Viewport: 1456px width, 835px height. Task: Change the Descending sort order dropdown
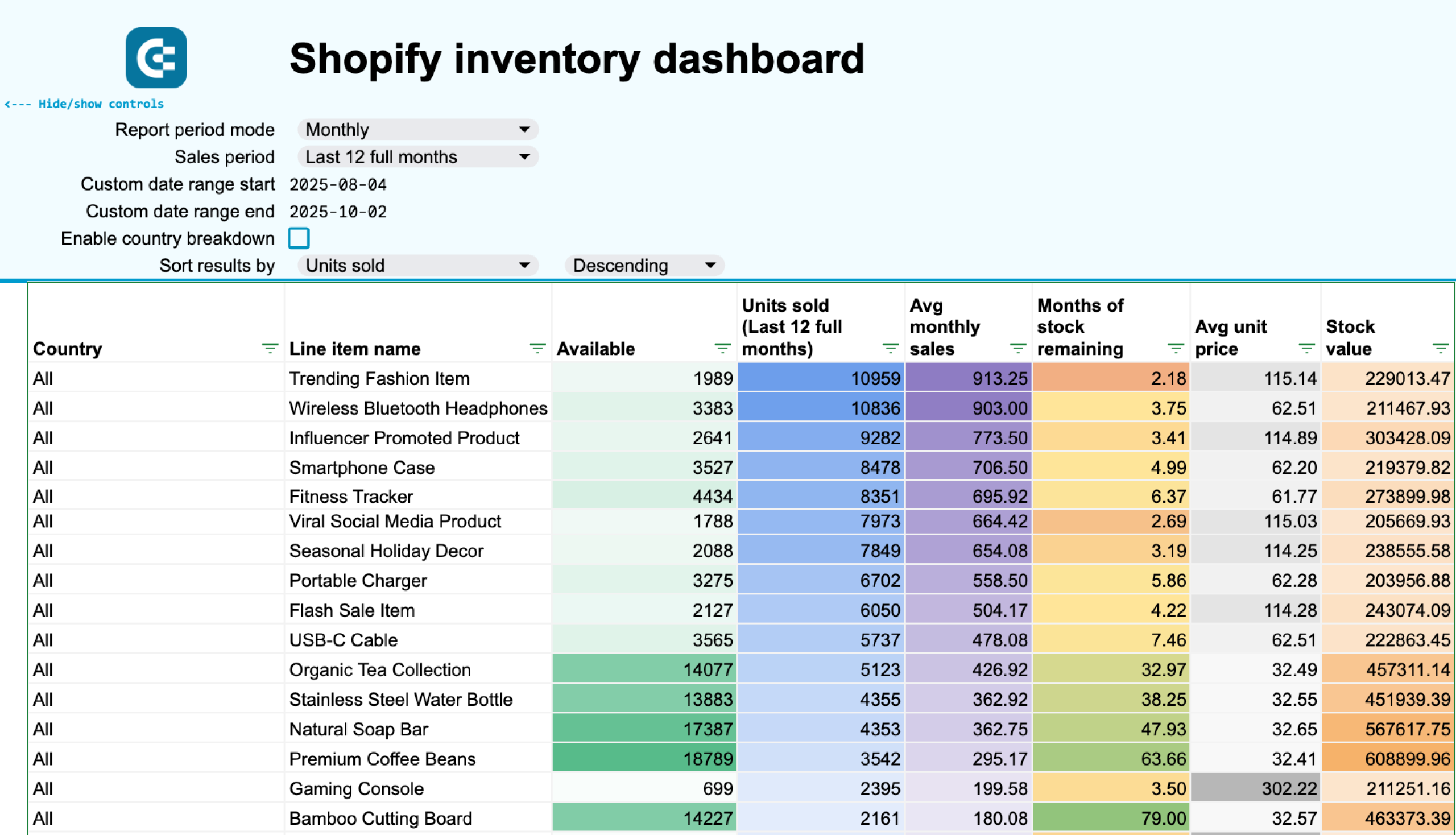pos(644,266)
